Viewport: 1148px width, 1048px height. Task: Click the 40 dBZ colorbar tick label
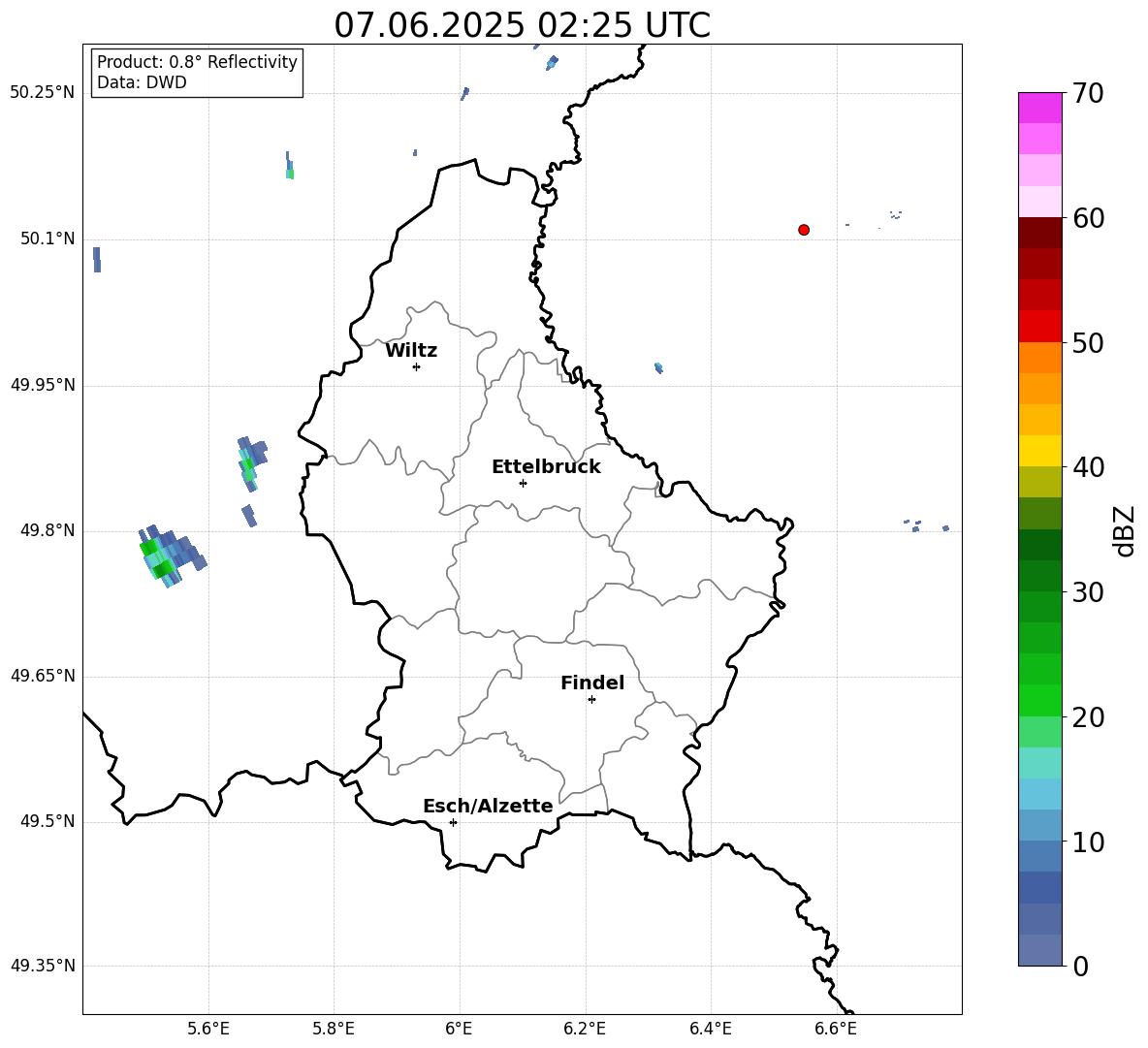pyautogui.click(x=1088, y=467)
